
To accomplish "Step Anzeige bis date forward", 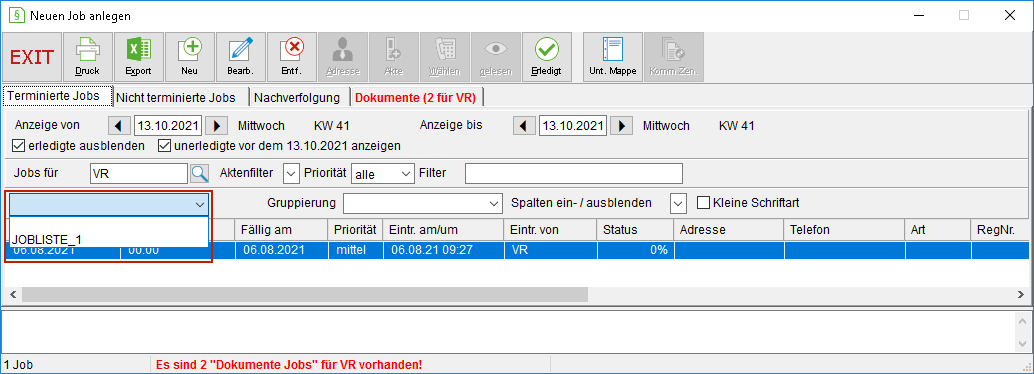I will coord(622,125).
